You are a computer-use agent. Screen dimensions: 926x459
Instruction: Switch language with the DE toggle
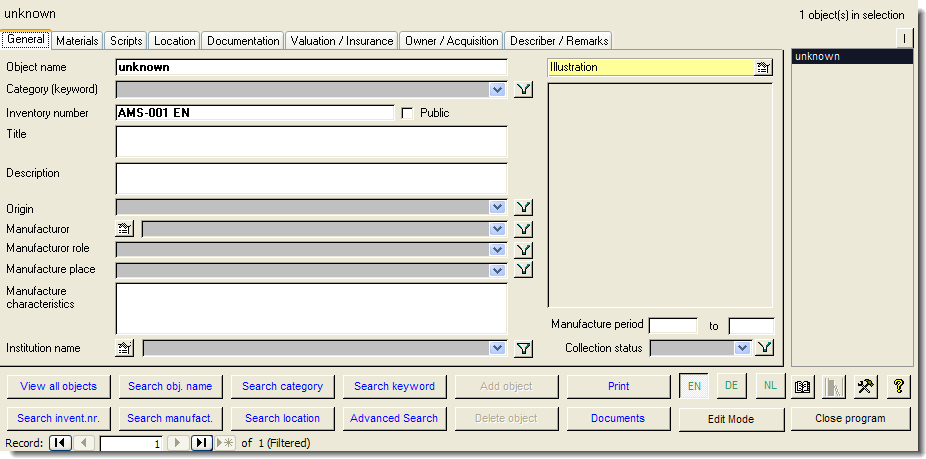731,386
